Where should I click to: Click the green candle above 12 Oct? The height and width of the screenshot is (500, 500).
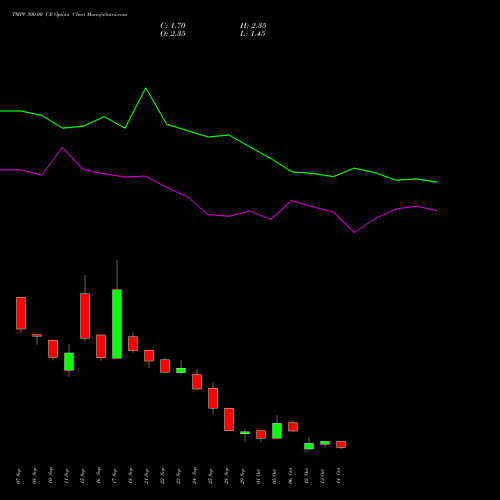[309, 446]
